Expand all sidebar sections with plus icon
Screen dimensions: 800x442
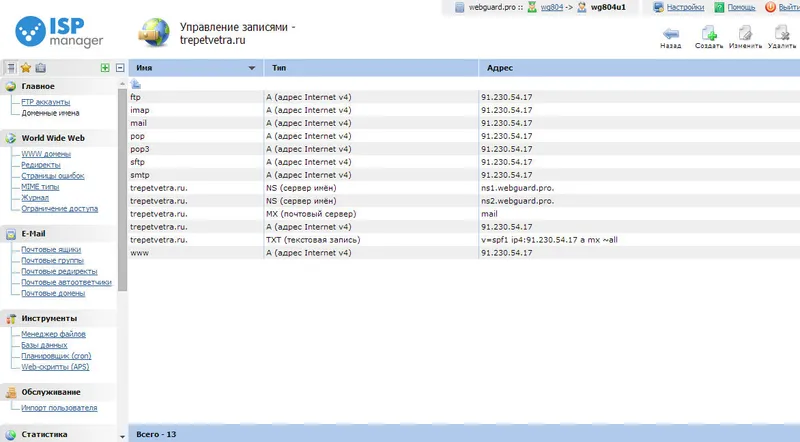click(x=105, y=67)
